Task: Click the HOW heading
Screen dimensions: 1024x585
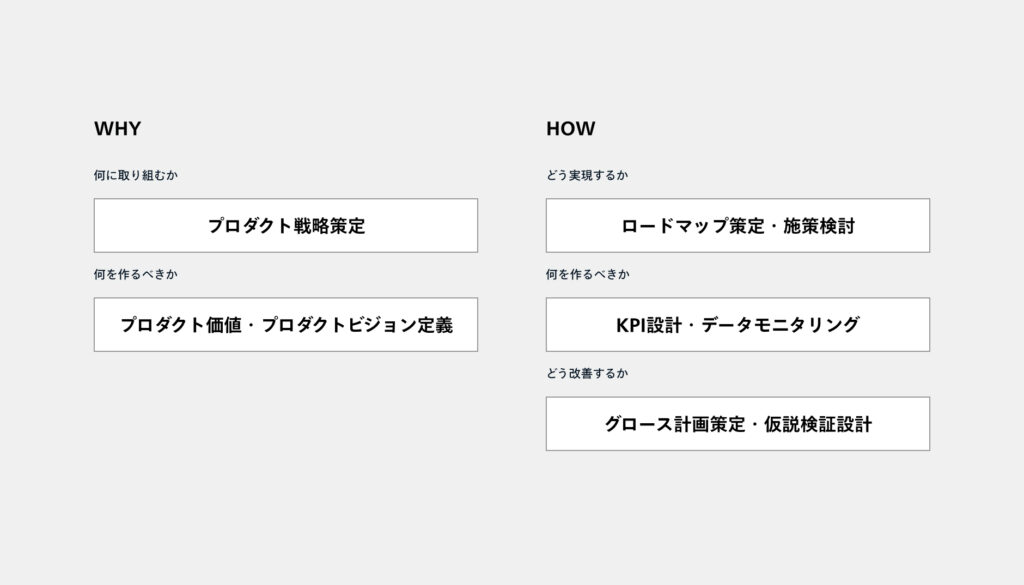Action: click(571, 129)
